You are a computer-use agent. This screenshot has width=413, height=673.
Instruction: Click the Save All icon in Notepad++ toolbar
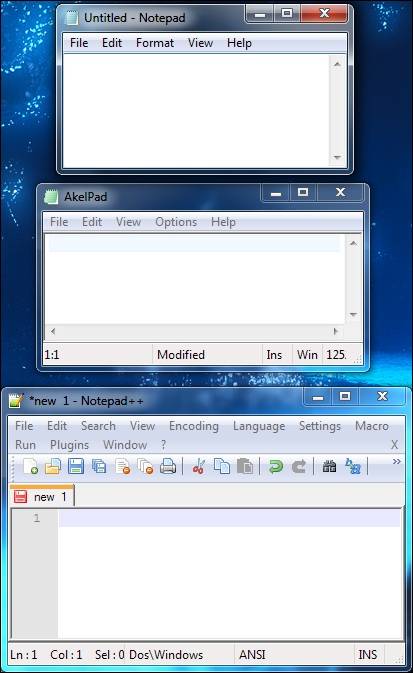pyautogui.click(x=99, y=466)
